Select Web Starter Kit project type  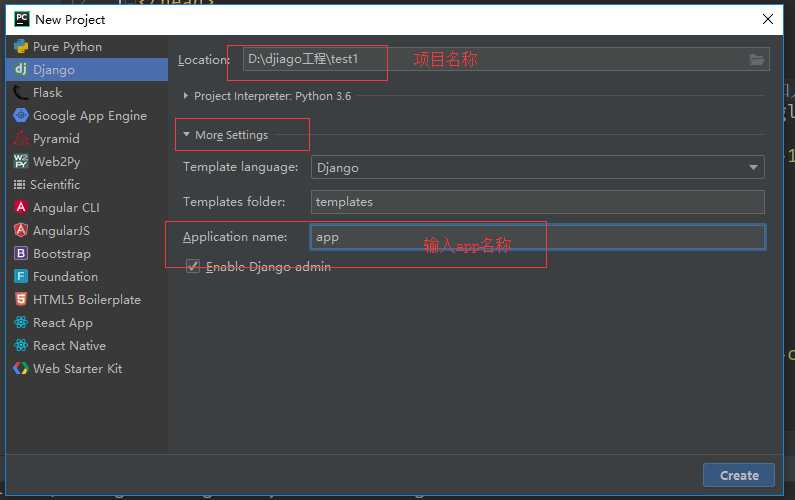point(87,369)
